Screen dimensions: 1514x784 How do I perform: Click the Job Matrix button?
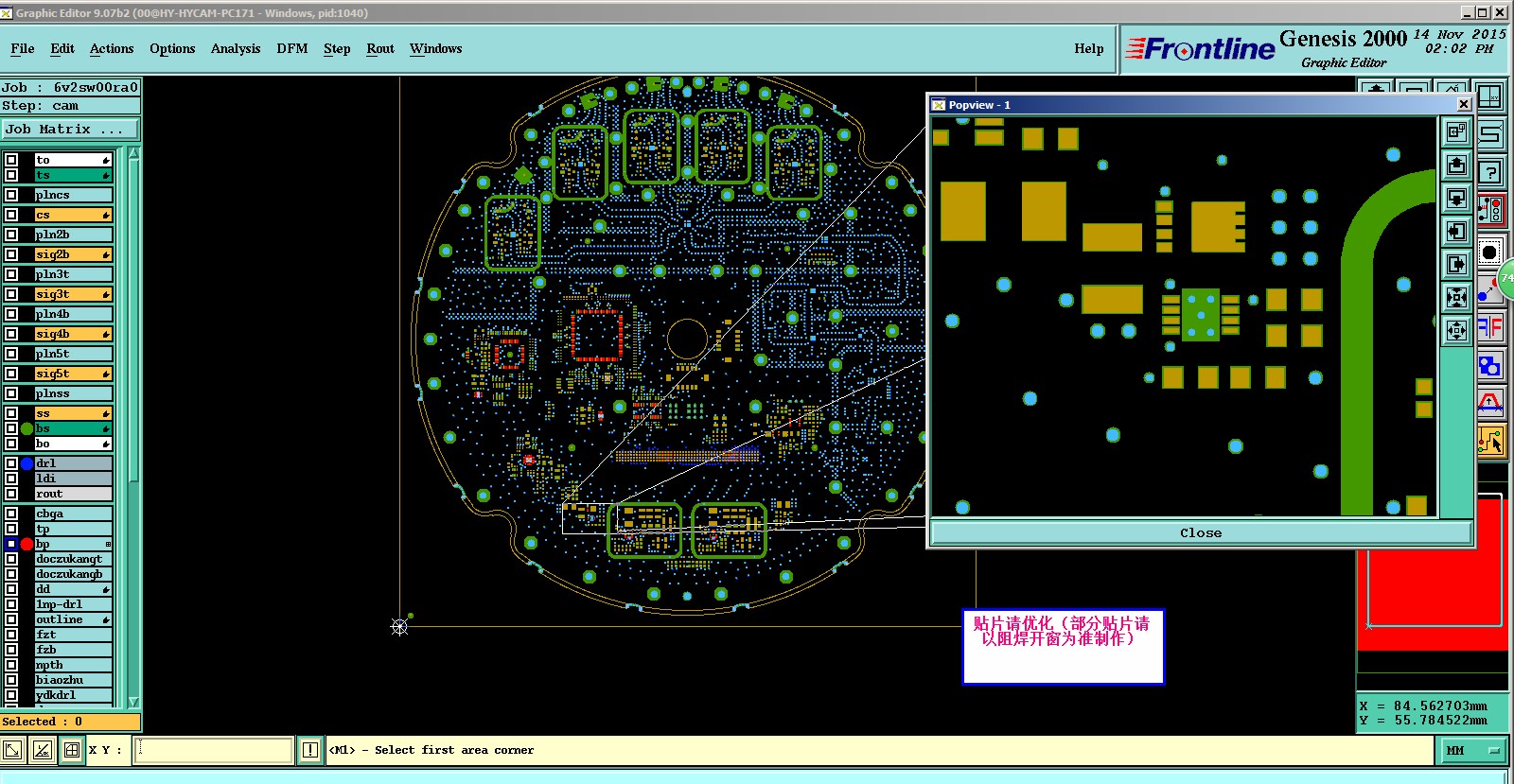point(70,130)
